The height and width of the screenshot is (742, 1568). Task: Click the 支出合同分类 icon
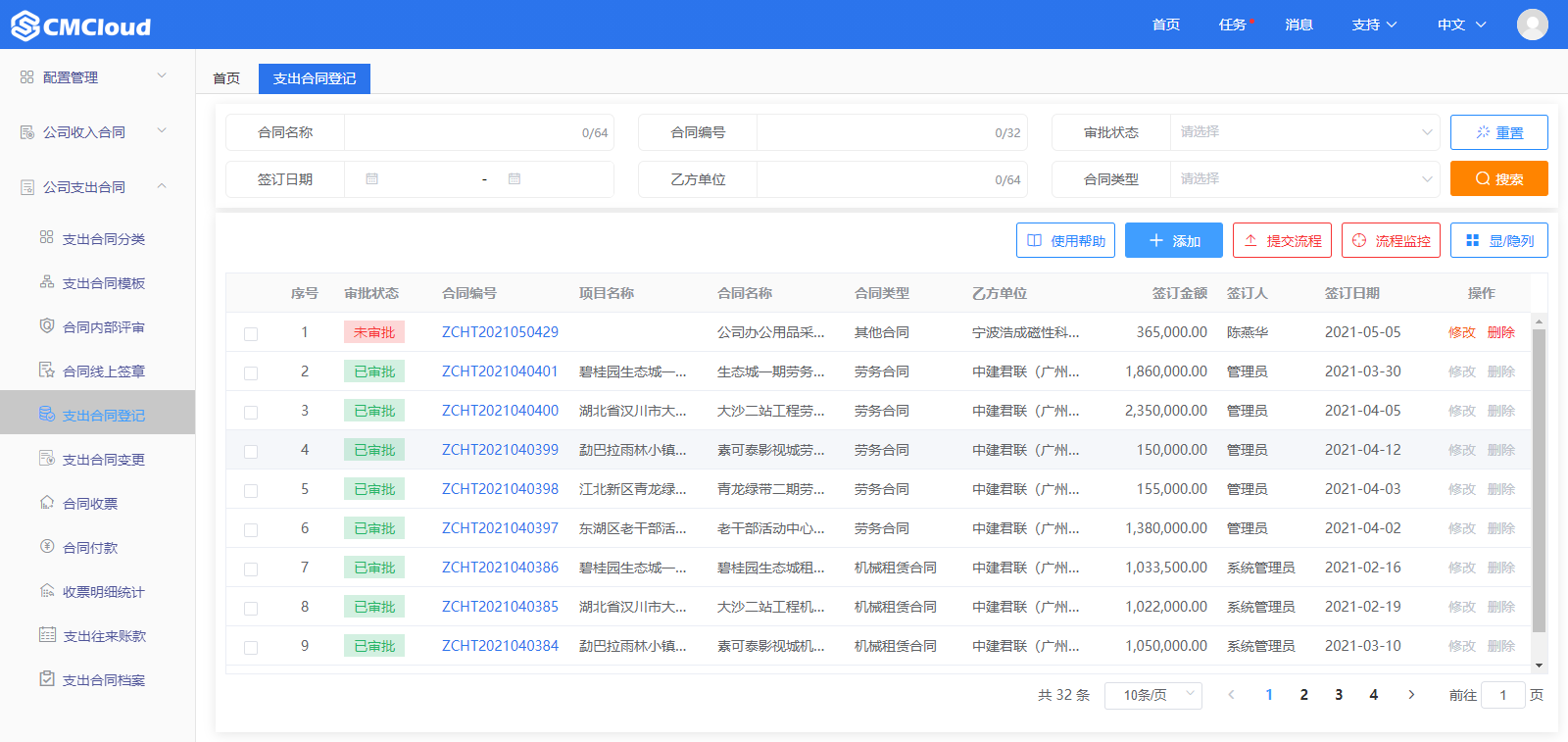tap(46, 237)
